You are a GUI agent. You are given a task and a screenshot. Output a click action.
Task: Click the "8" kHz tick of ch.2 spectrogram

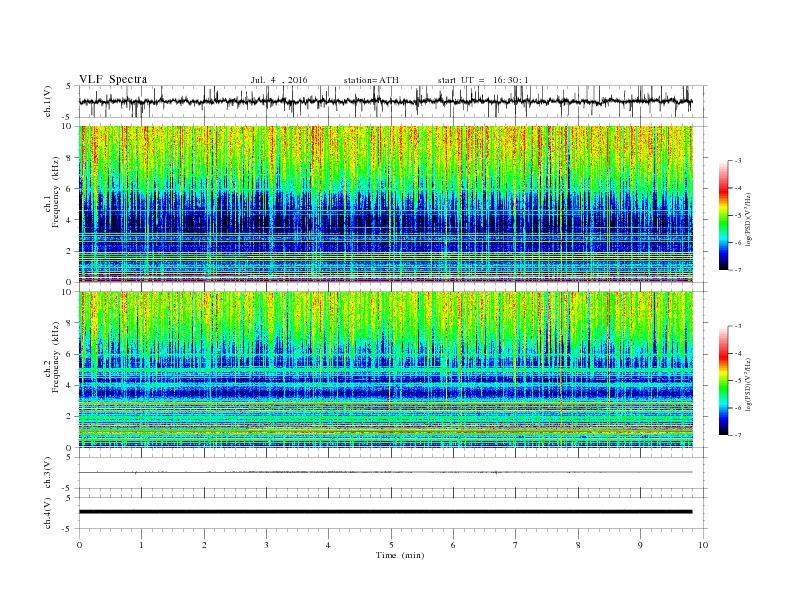click(x=70, y=323)
